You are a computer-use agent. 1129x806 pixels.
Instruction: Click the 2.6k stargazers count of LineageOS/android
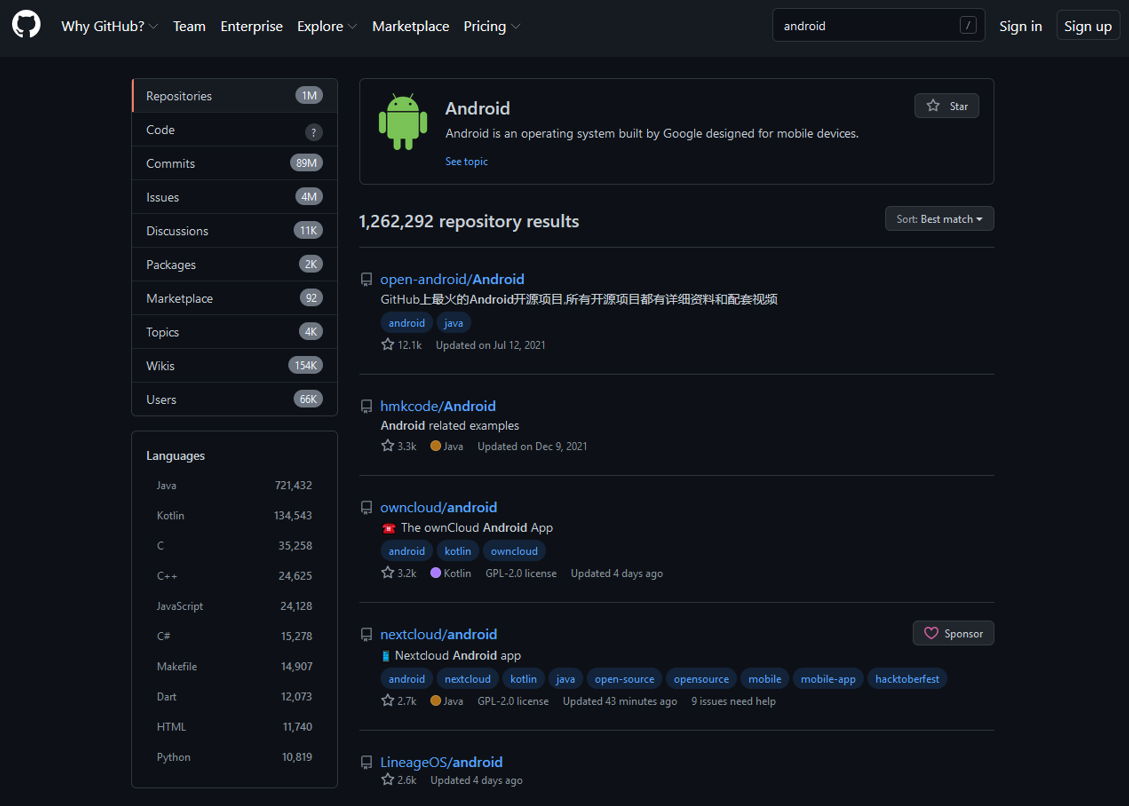tap(399, 780)
